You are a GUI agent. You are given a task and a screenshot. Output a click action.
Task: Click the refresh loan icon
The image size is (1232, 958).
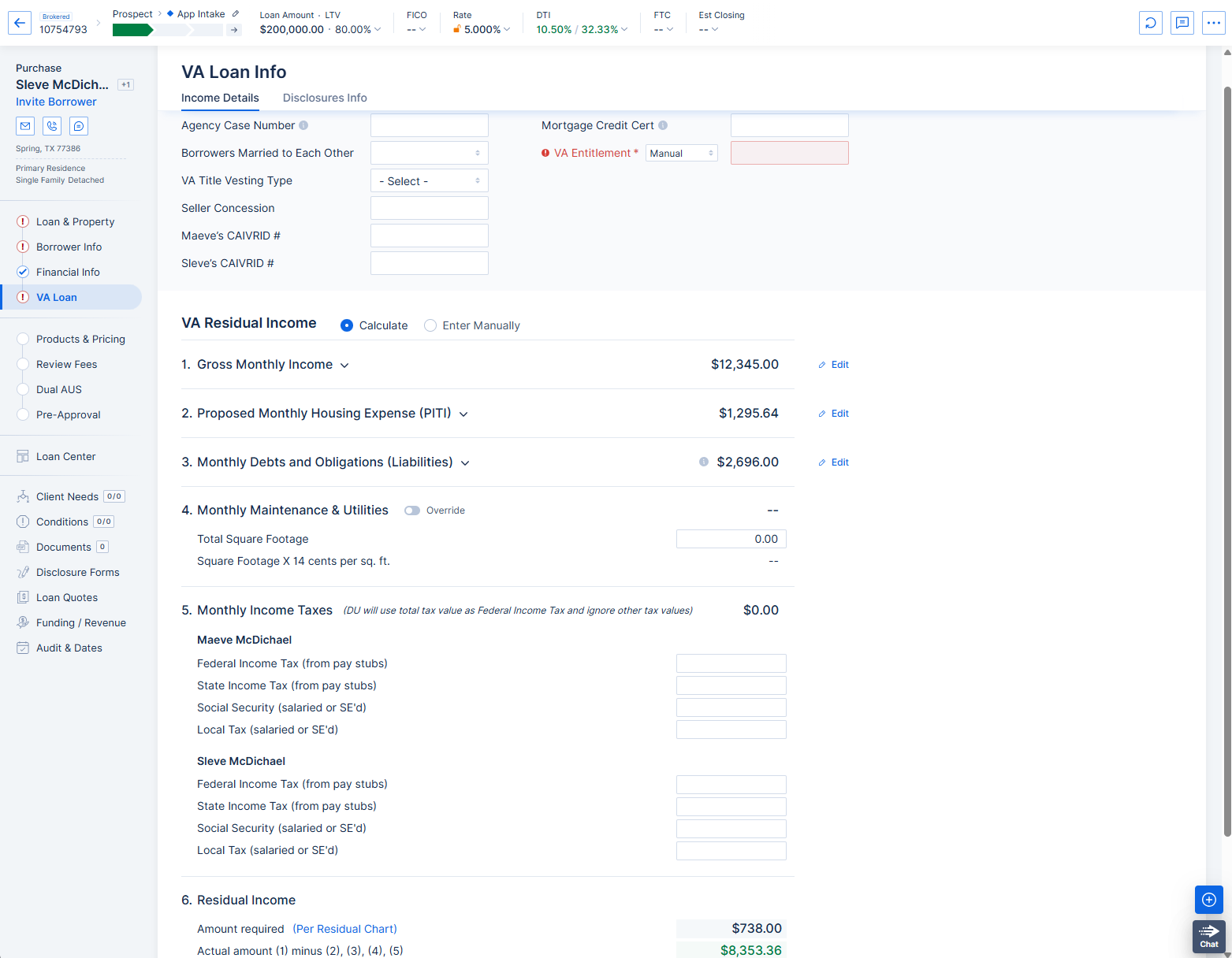click(1151, 23)
